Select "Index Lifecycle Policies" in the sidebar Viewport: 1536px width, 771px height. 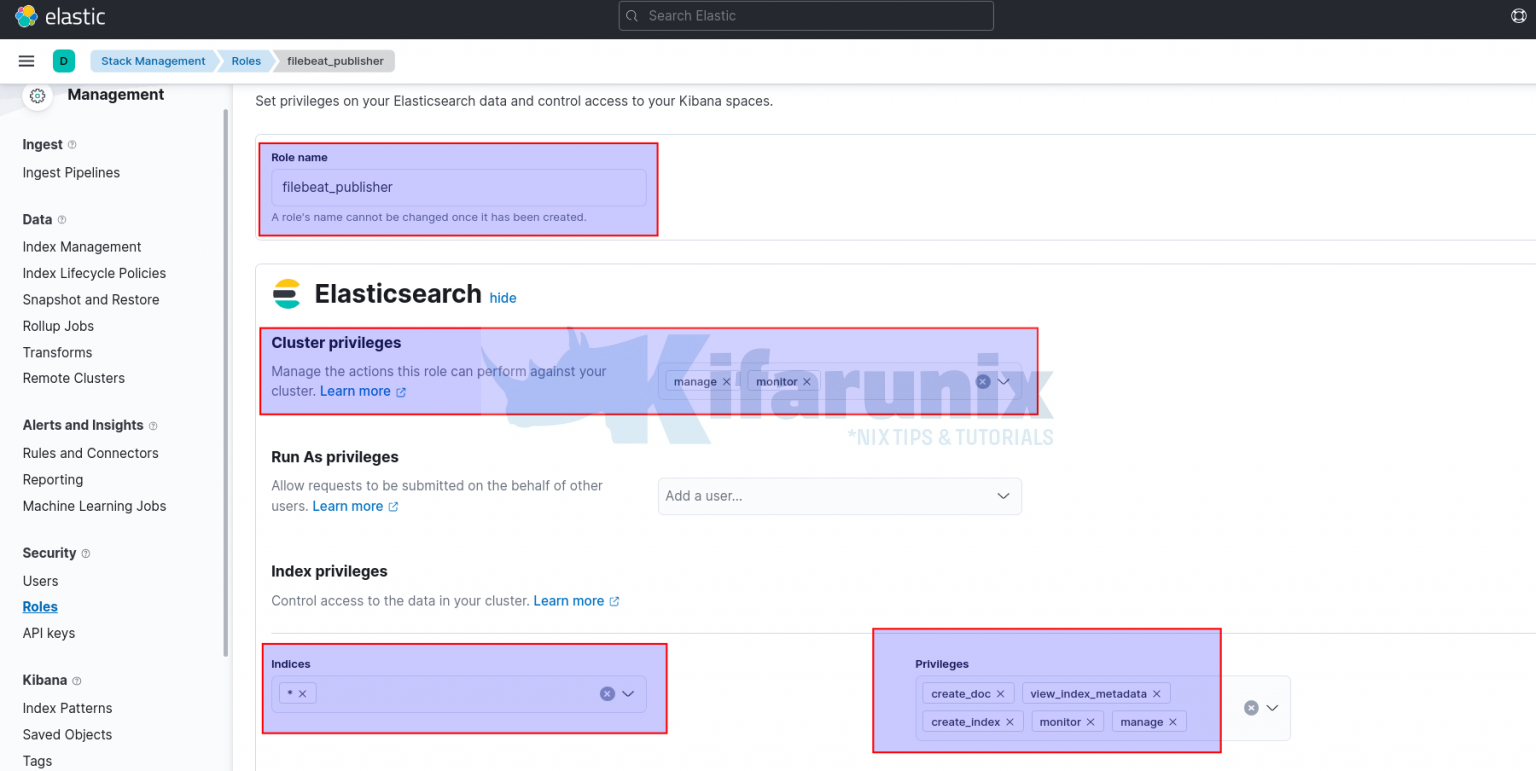coord(94,273)
